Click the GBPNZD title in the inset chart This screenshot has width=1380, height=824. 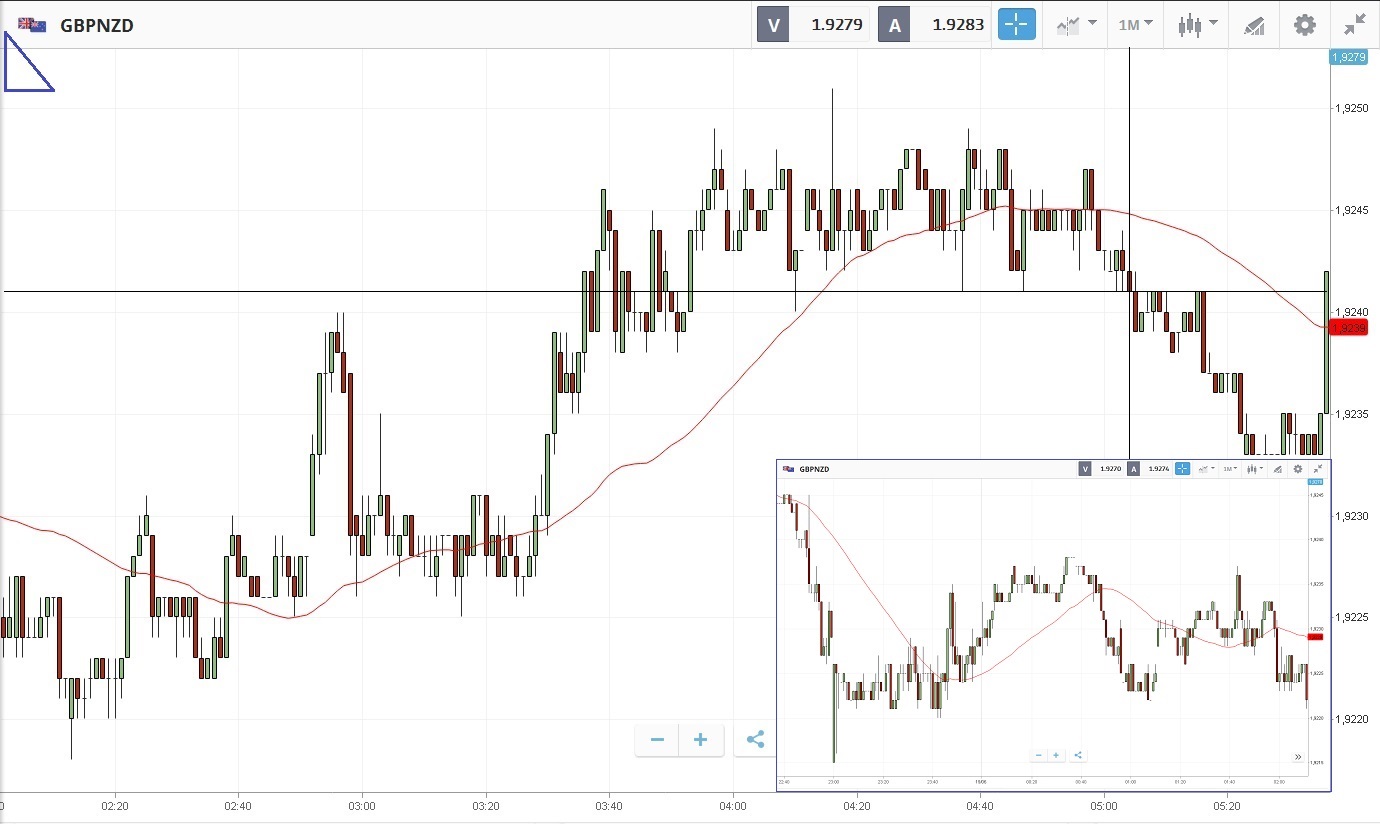coord(814,469)
